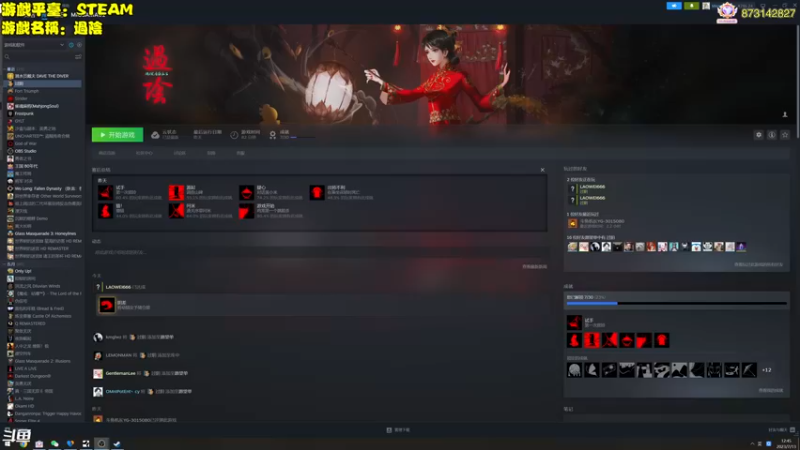Click the green 开始游戏 play button
The height and width of the screenshot is (450, 800).
(117, 135)
